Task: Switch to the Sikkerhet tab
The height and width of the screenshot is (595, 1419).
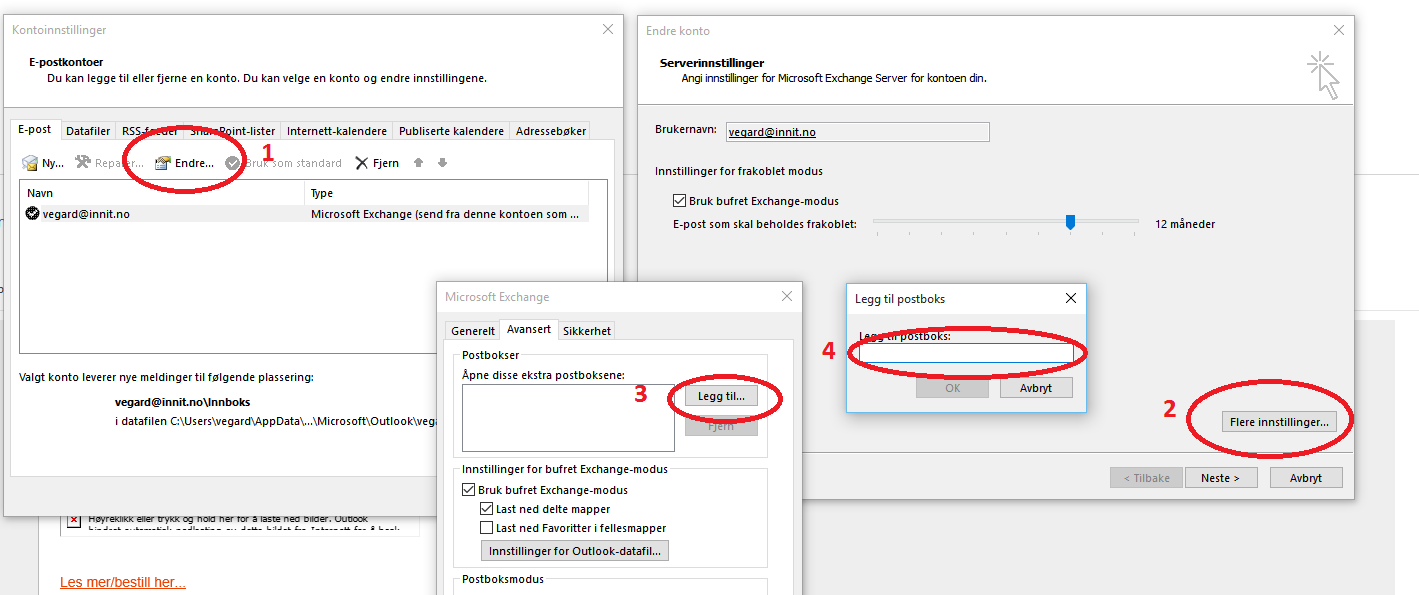Action: pyautogui.click(x=586, y=331)
